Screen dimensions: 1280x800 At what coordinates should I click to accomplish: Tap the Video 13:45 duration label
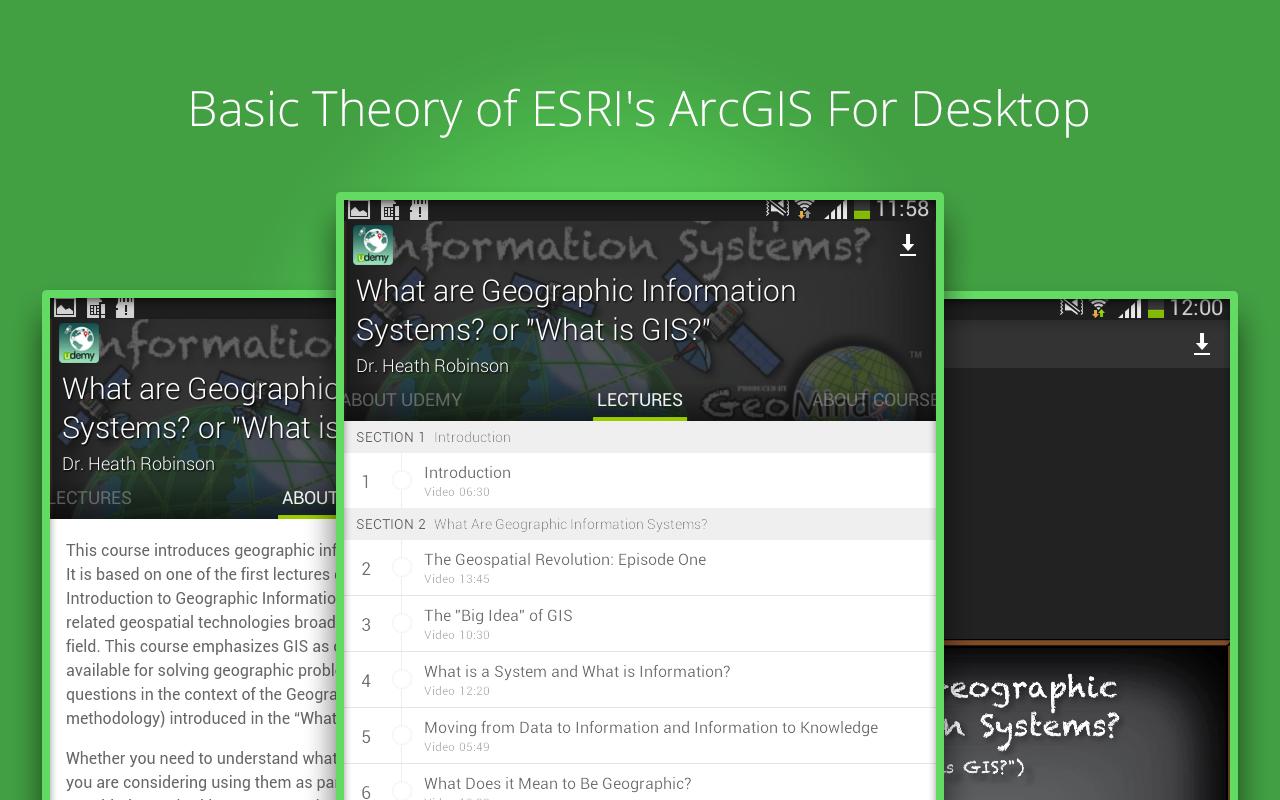(457, 579)
